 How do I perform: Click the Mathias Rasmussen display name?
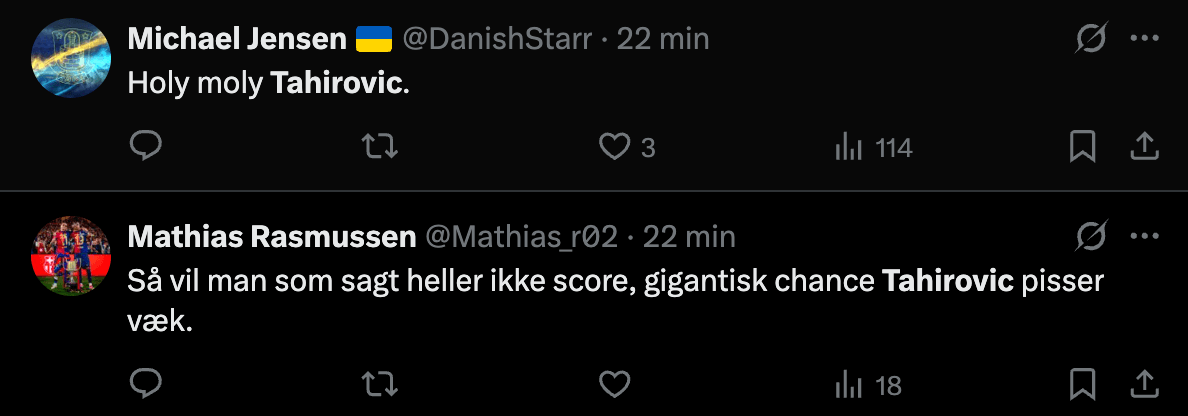[272, 237]
